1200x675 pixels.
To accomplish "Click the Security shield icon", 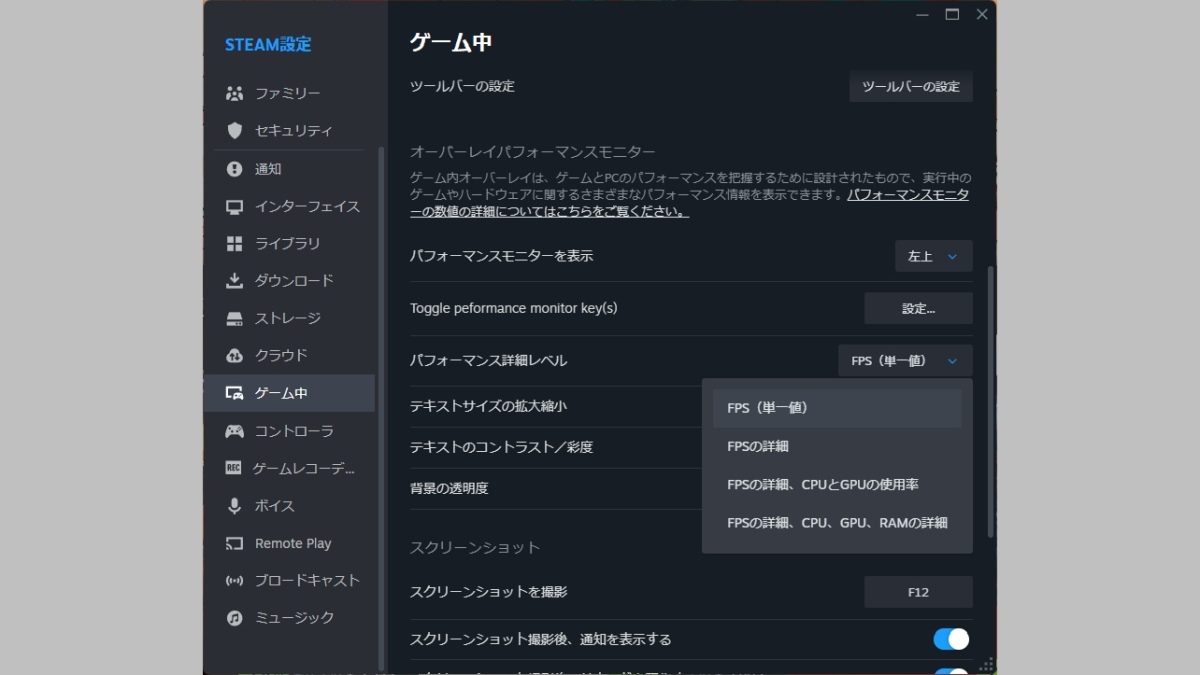I will pos(235,131).
